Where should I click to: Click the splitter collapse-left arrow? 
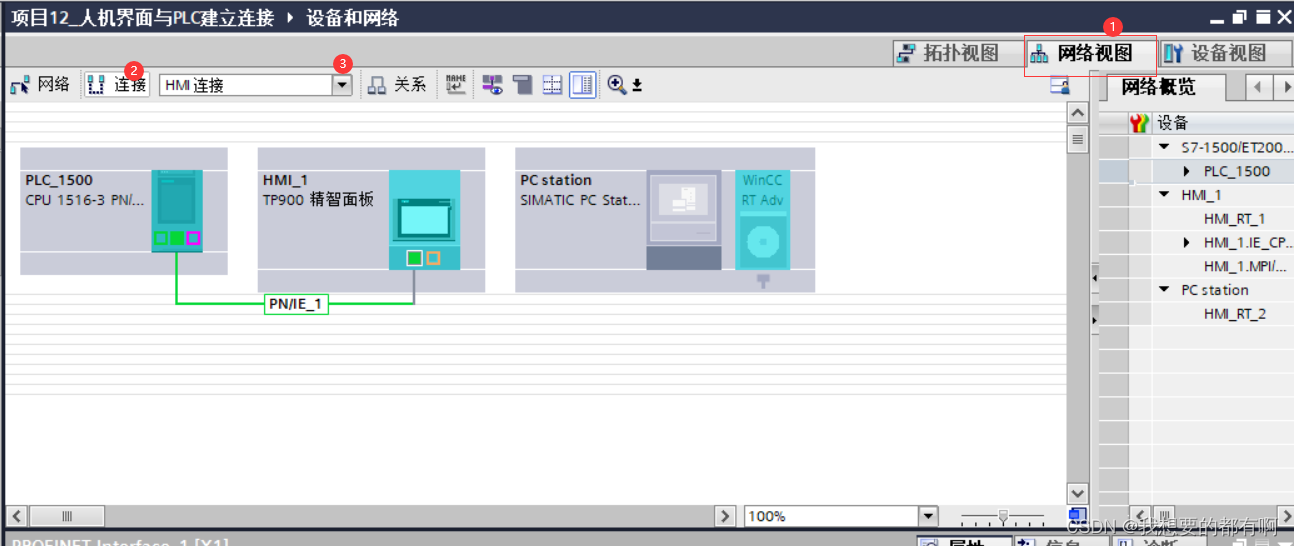(x=1094, y=278)
